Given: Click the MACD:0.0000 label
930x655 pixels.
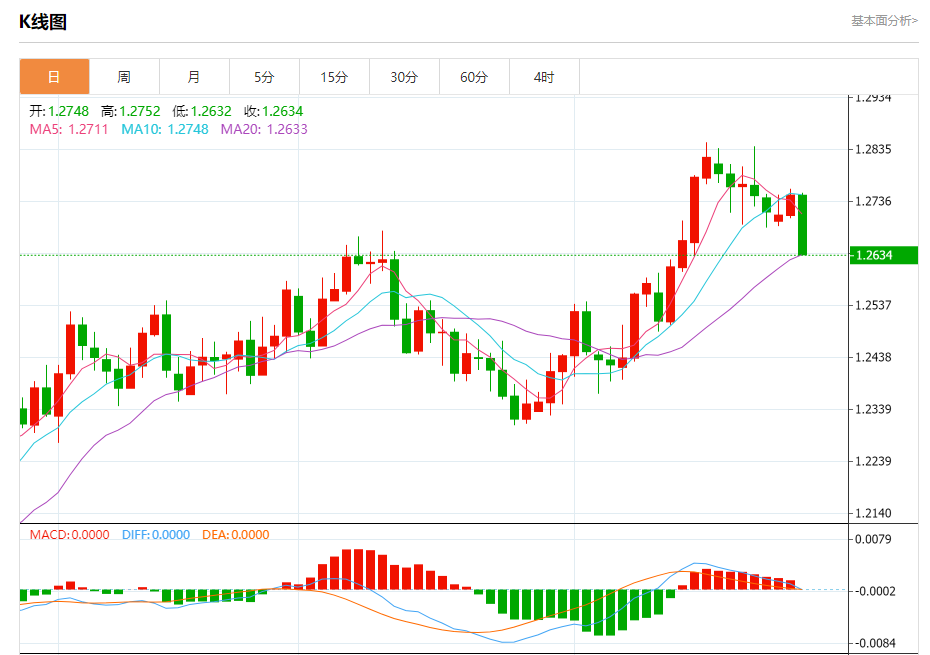Looking at the screenshot, I should tap(69, 535).
